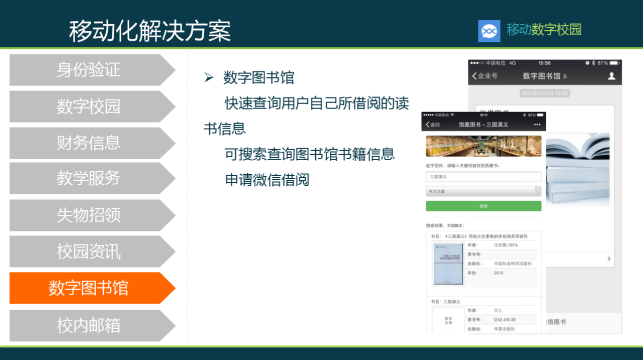Open the 中文文献 dropdown selector

(x=483, y=191)
